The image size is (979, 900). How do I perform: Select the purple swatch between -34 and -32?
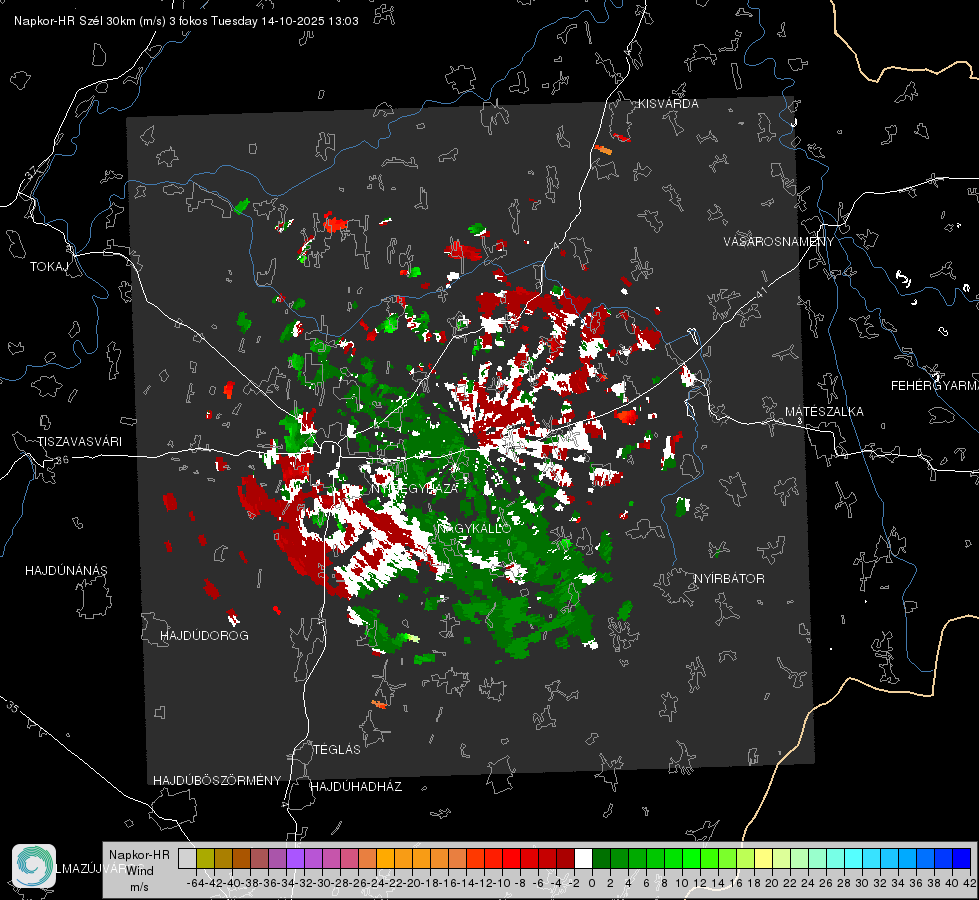[x=295, y=858]
